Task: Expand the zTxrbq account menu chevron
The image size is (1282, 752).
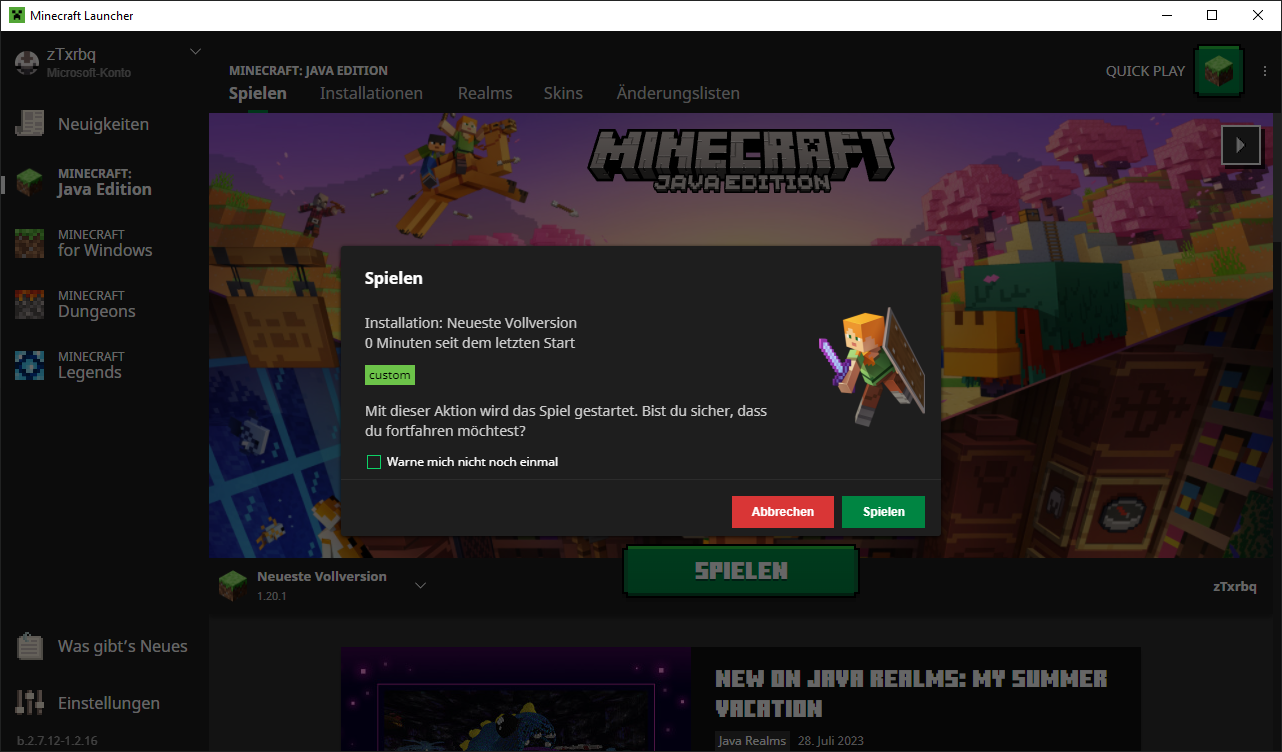Action: click(195, 51)
